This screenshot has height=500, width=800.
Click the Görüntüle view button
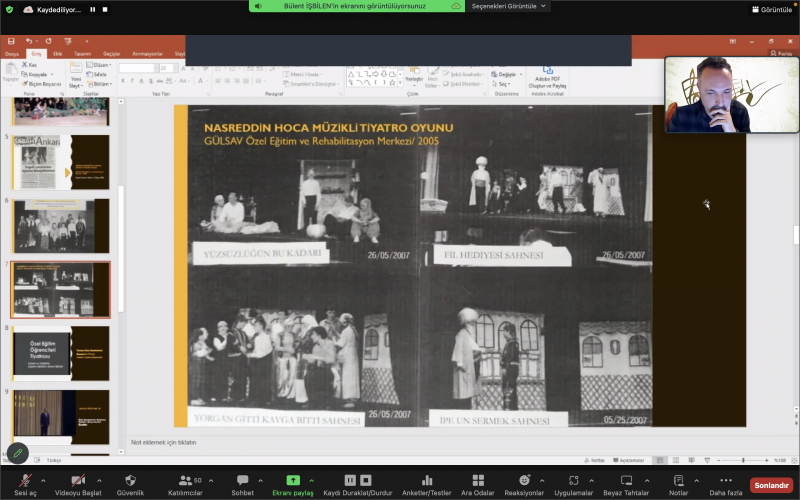coord(772,9)
